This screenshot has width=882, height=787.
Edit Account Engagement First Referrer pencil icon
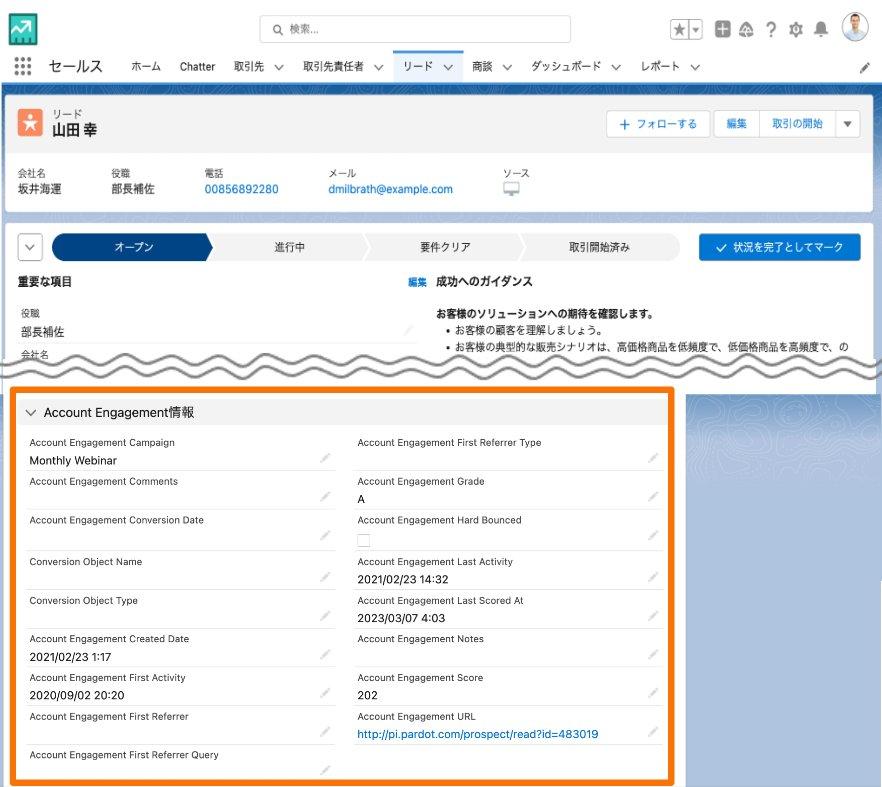pos(325,732)
